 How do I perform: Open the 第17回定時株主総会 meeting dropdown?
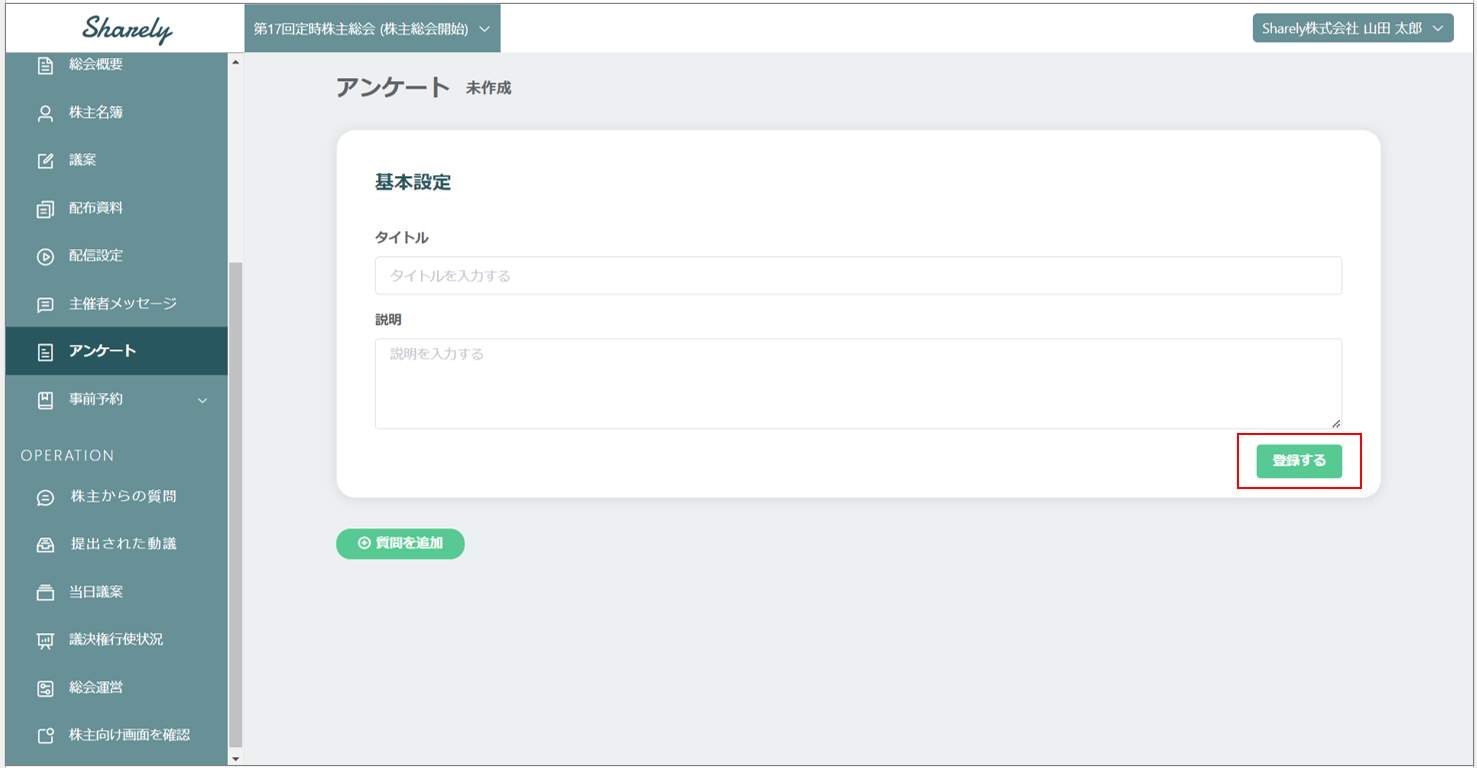point(372,29)
